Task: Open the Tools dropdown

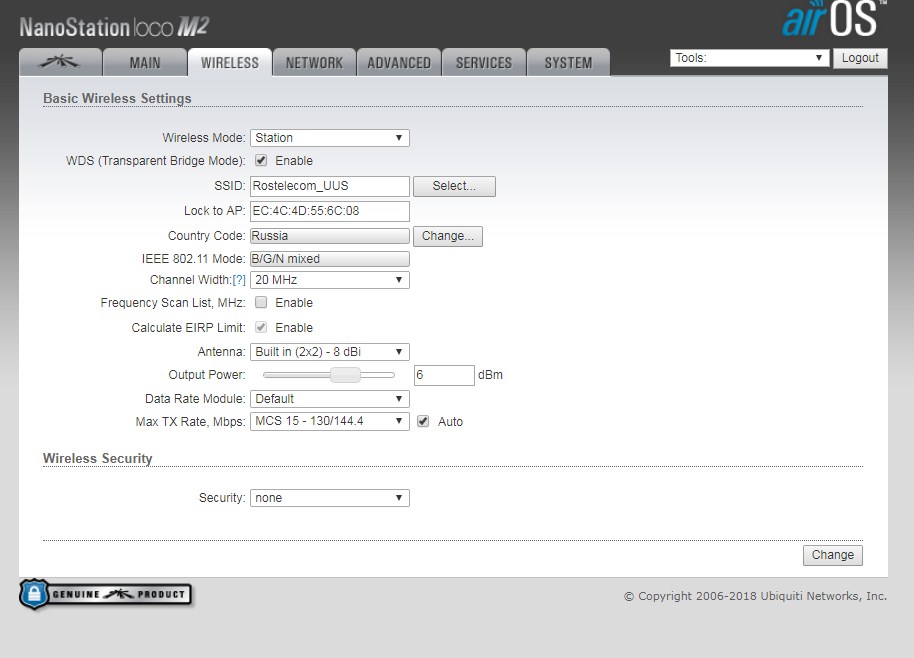Action: [x=750, y=58]
